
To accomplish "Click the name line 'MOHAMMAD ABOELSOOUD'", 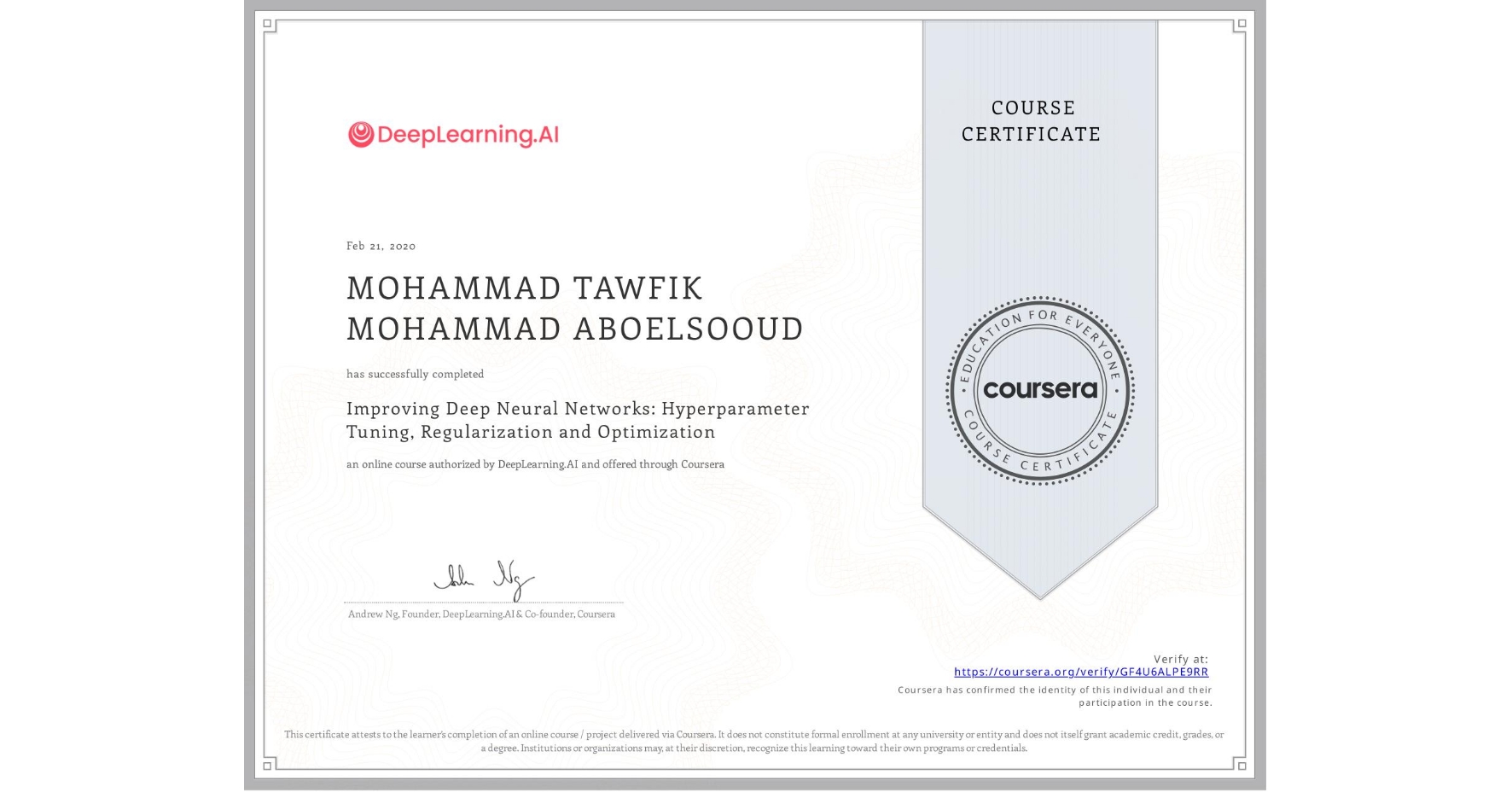I will pos(575,329).
